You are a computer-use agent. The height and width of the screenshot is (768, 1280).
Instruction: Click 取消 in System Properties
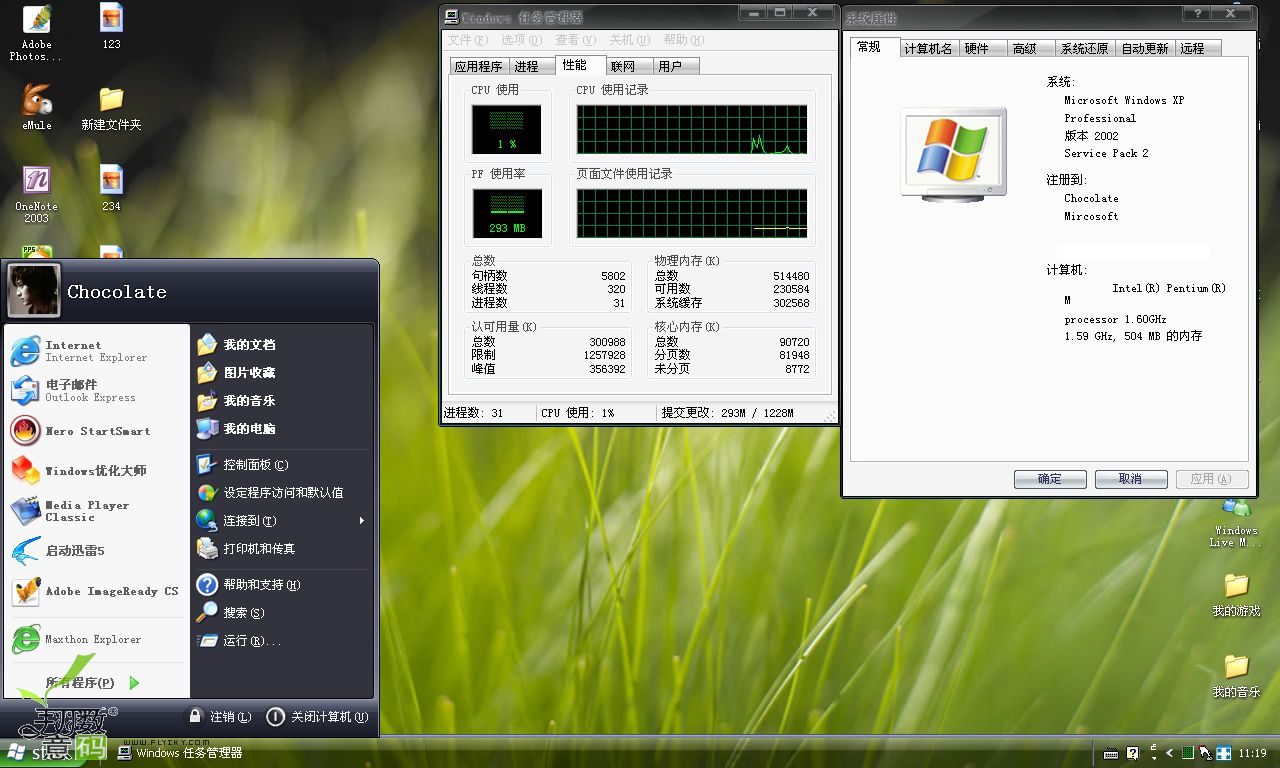point(1131,479)
